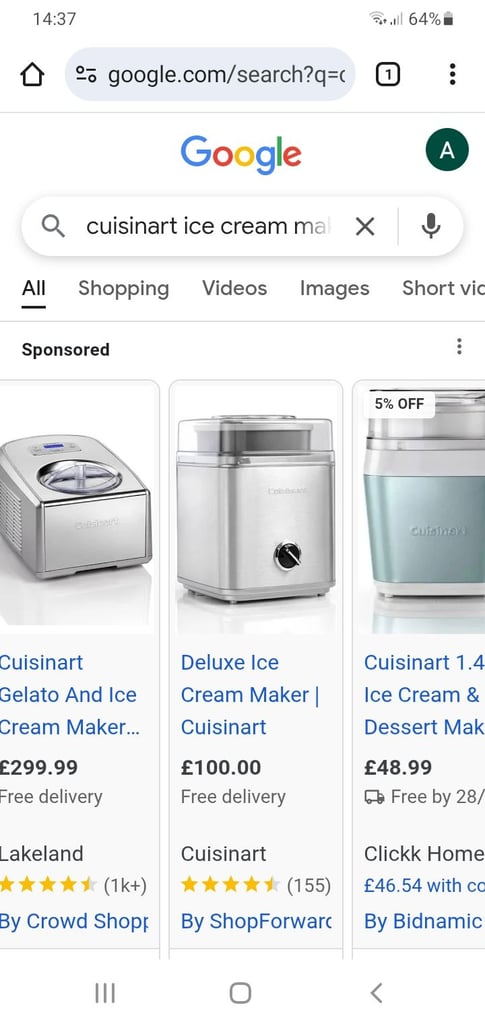The height and width of the screenshot is (1024, 485).
Task: Open the Deluxe Ice Cream Maker link
Action: 250,695
